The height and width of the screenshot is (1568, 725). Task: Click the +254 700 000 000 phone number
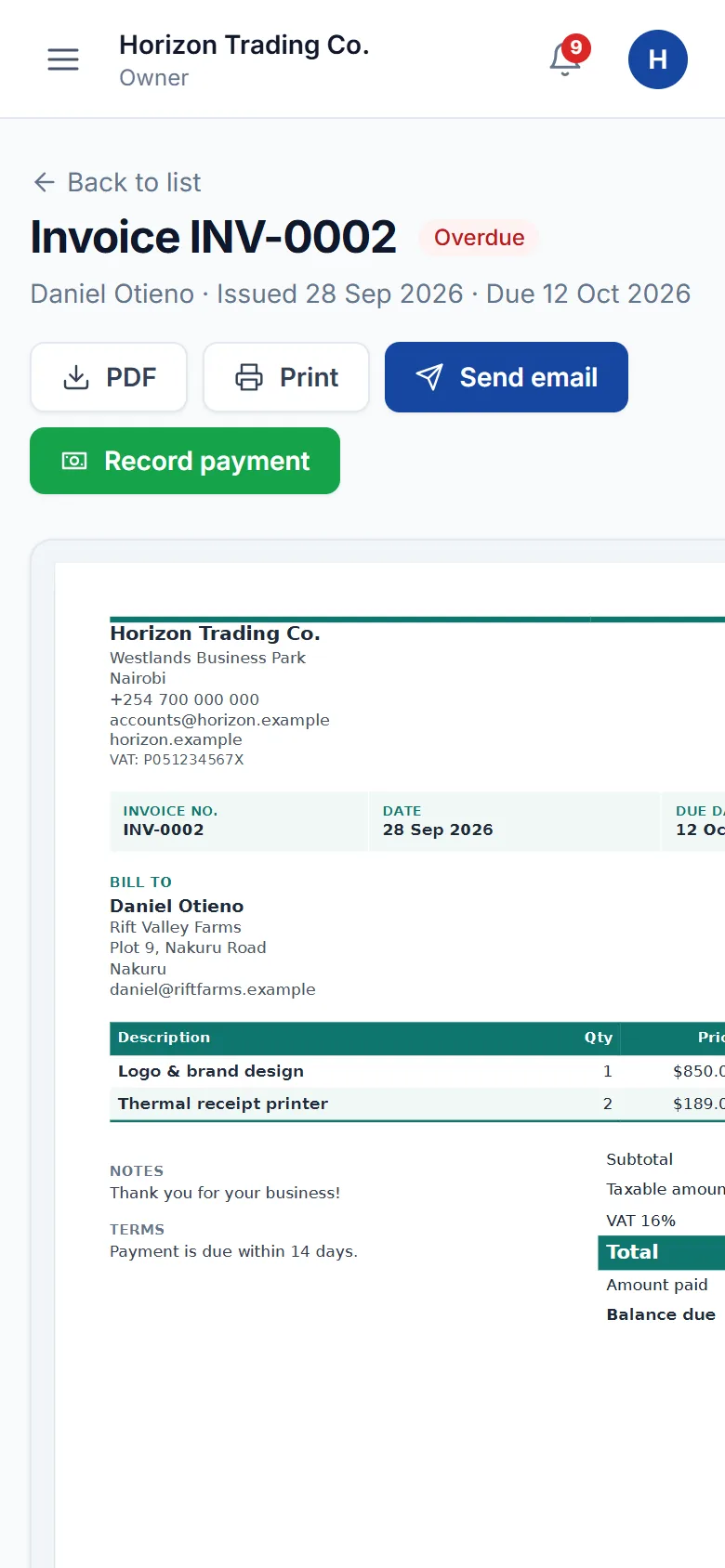(184, 699)
